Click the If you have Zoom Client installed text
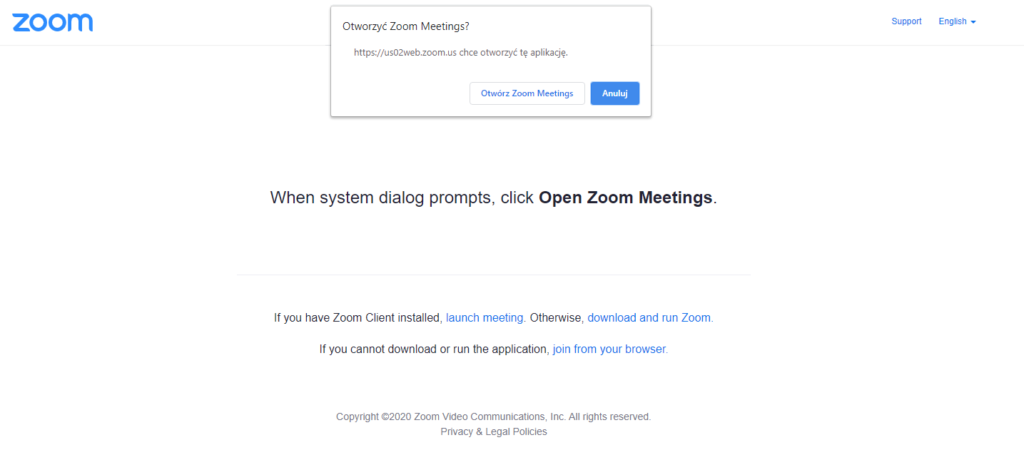The height and width of the screenshot is (450, 1024). click(x=357, y=318)
